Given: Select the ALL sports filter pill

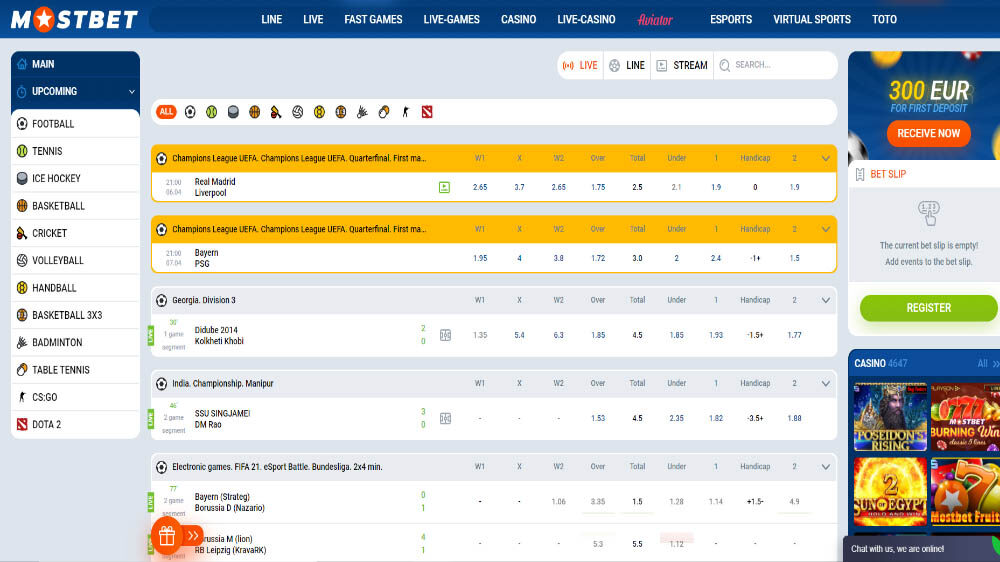Looking at the screenshot, I should click(166, 112).
